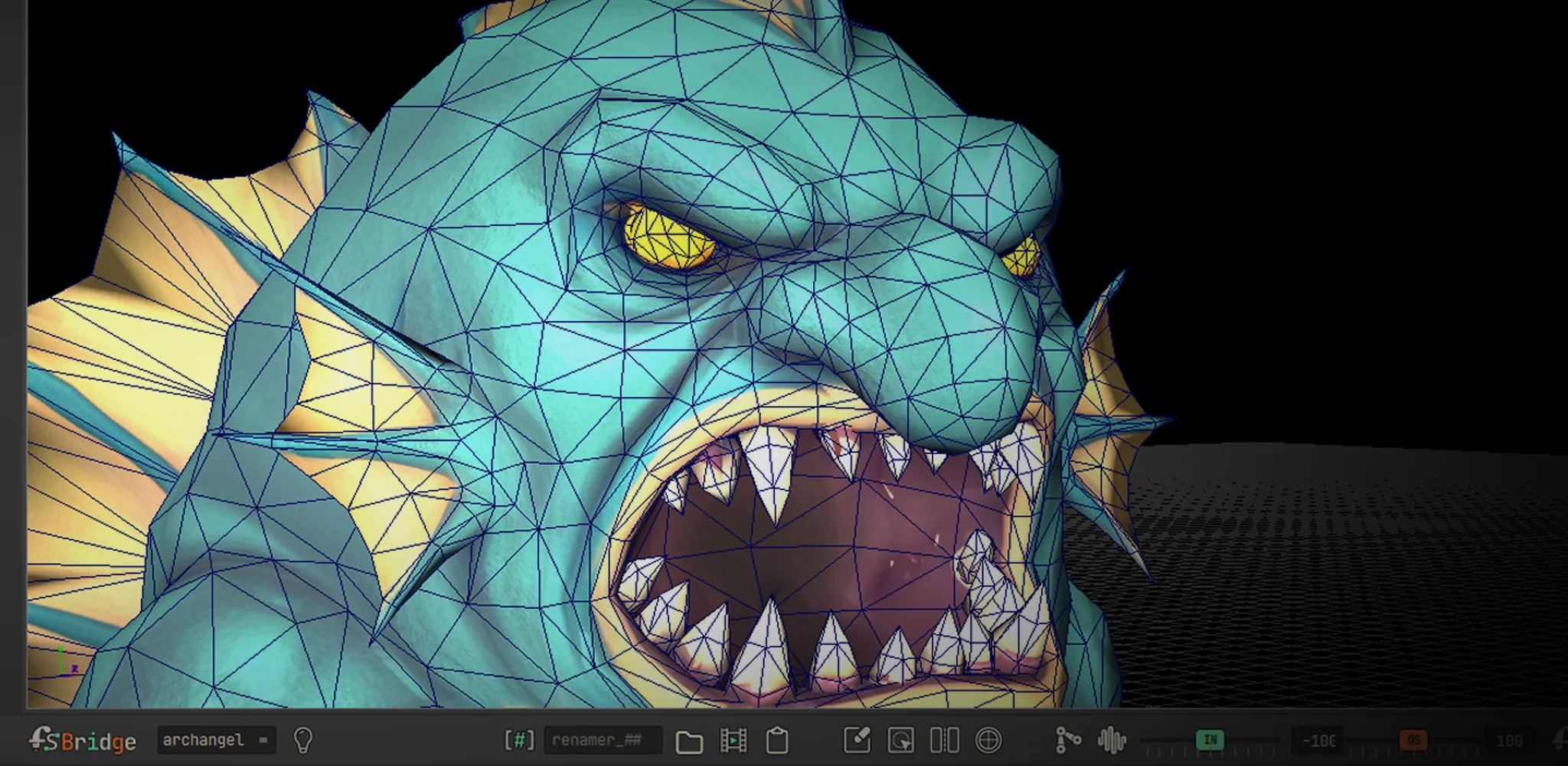Click the audio waveform icon

[x=1112, y=740]
